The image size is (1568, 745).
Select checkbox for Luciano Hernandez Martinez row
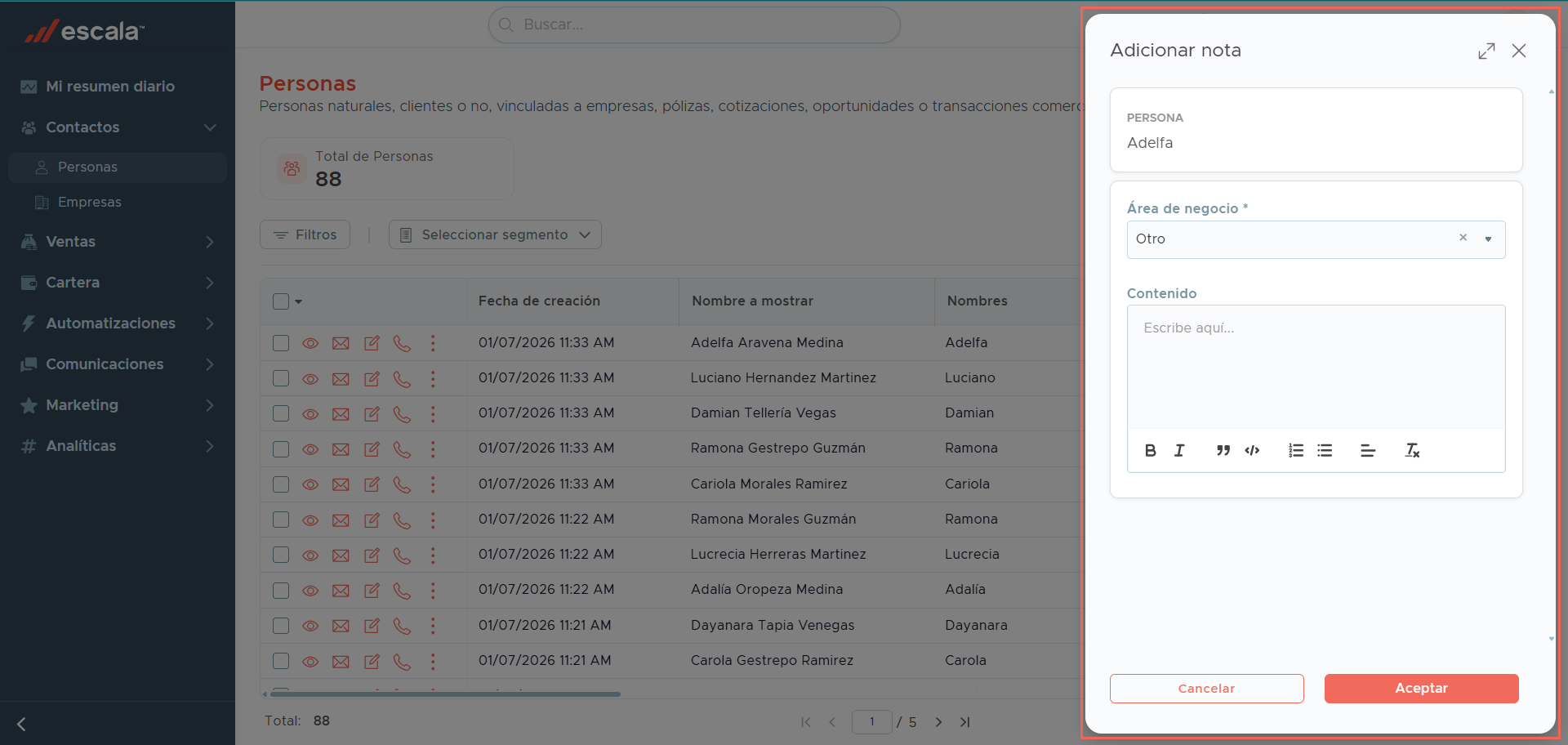[281, 378]
